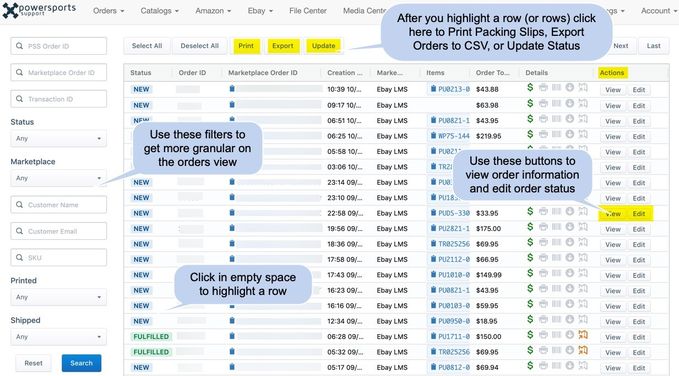Image resolution: width=679 pixels, height=376 pixels.
Task: Click the printer icon for the $66.95 order
Action: [x=543, y=258]
